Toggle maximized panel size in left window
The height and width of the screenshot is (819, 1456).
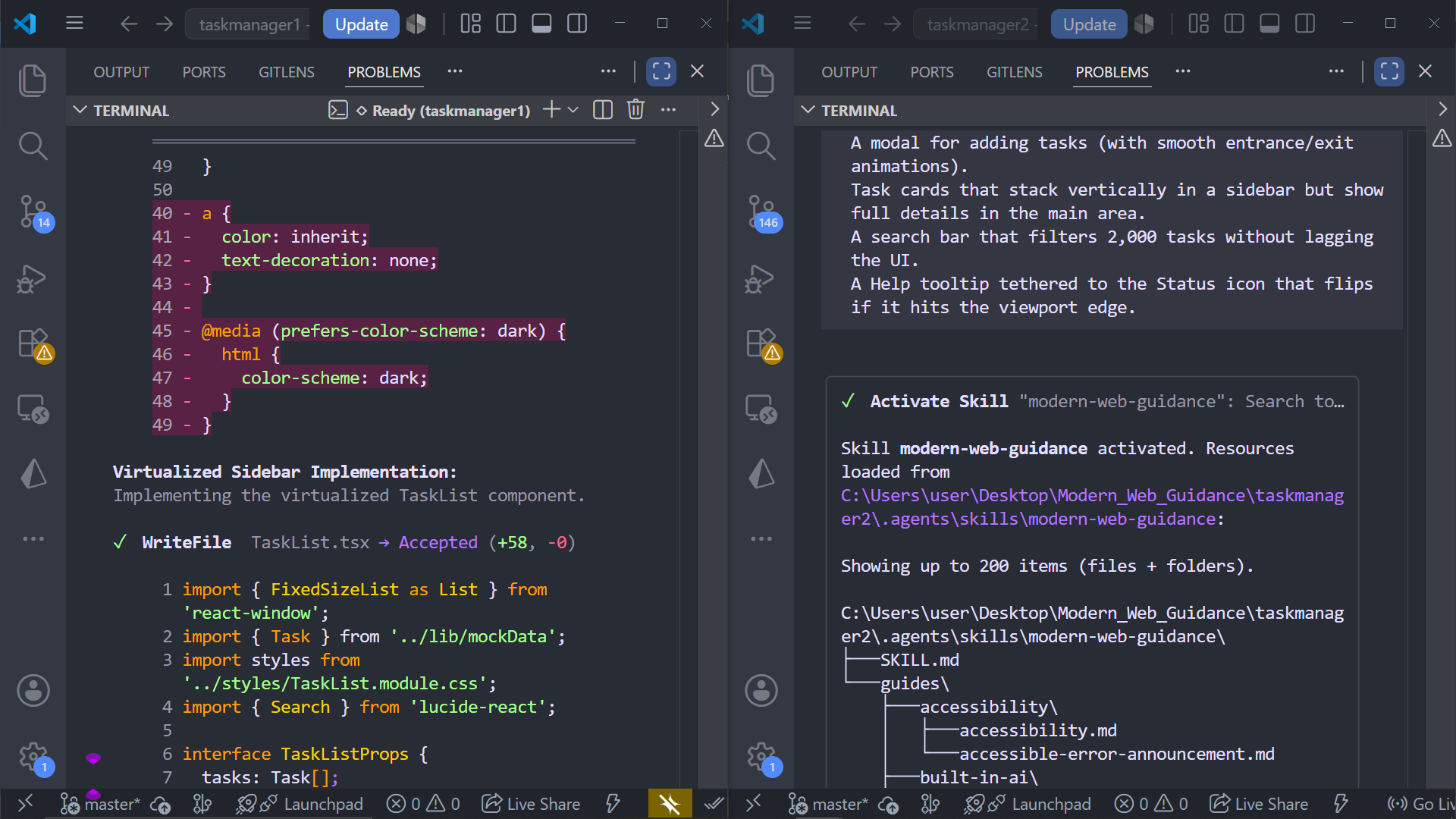[661, 71]
